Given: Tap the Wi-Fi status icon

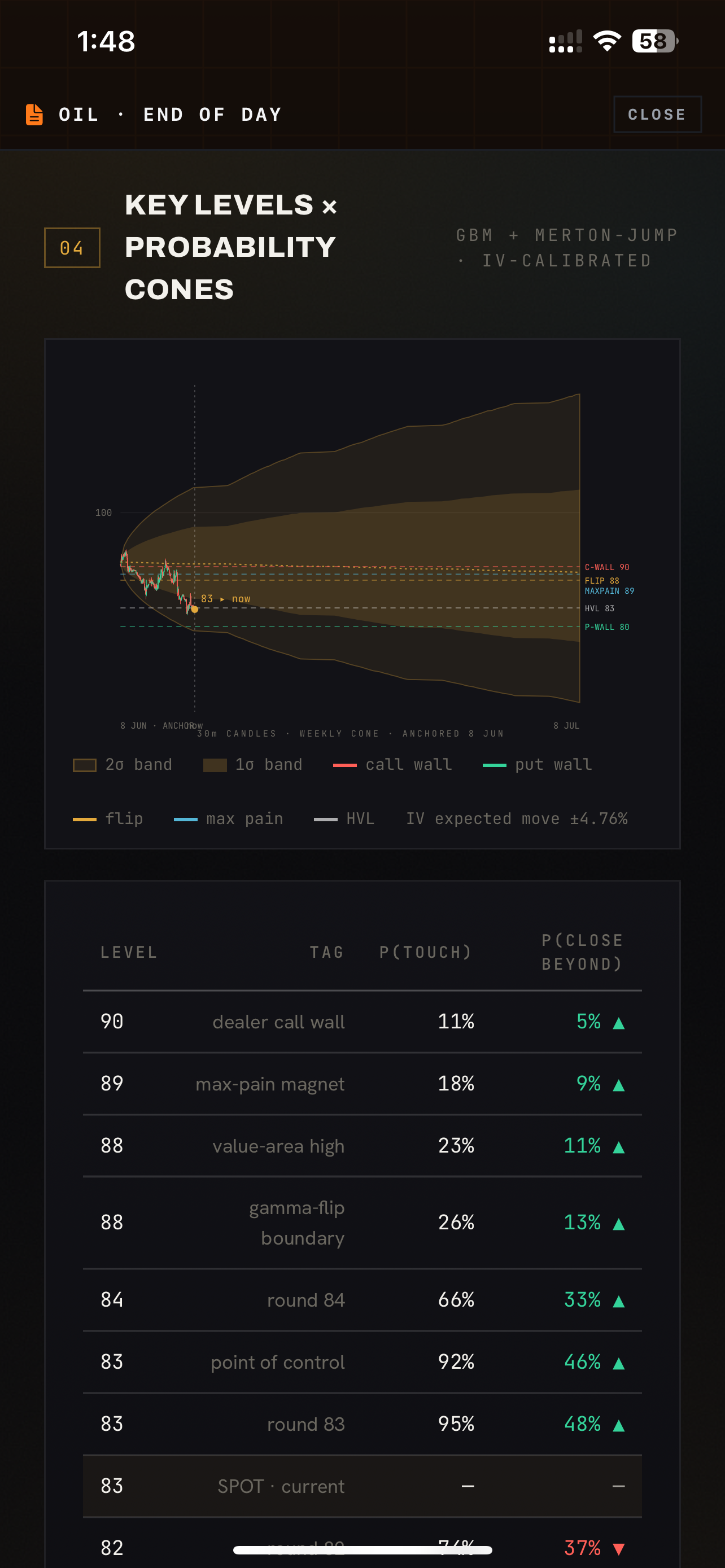Looking at the screenshot, I should pos(606,41).
